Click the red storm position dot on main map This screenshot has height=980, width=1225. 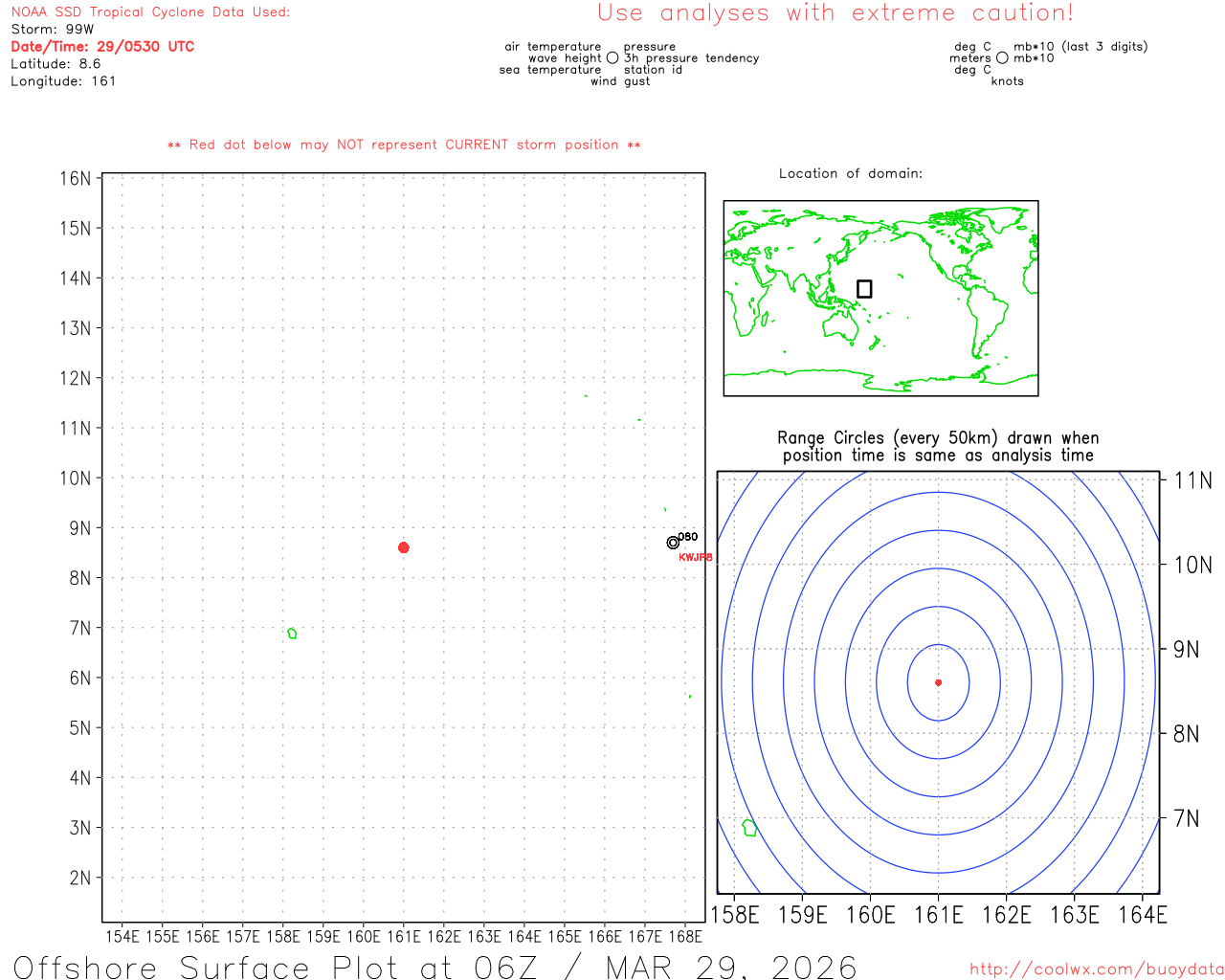[x=404, y=547]
